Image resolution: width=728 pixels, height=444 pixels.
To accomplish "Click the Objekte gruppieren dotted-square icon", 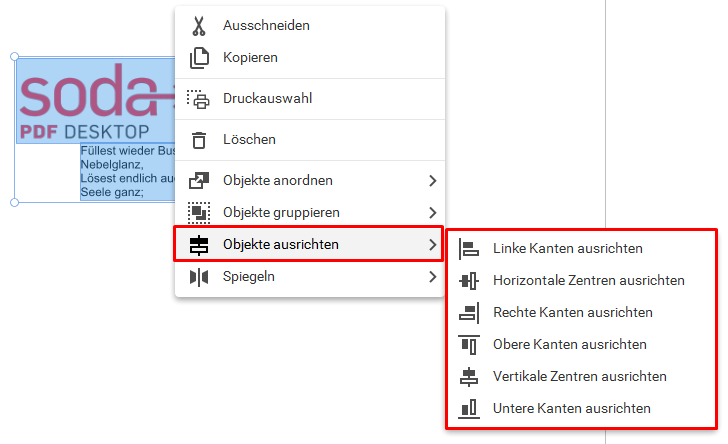I will click(x=199, y=213).
